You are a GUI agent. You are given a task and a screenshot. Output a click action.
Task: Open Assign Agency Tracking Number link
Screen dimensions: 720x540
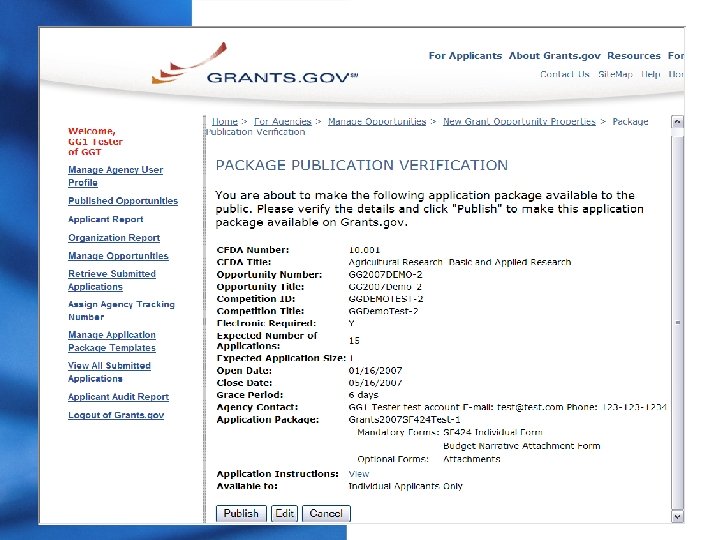coord(121,310)
